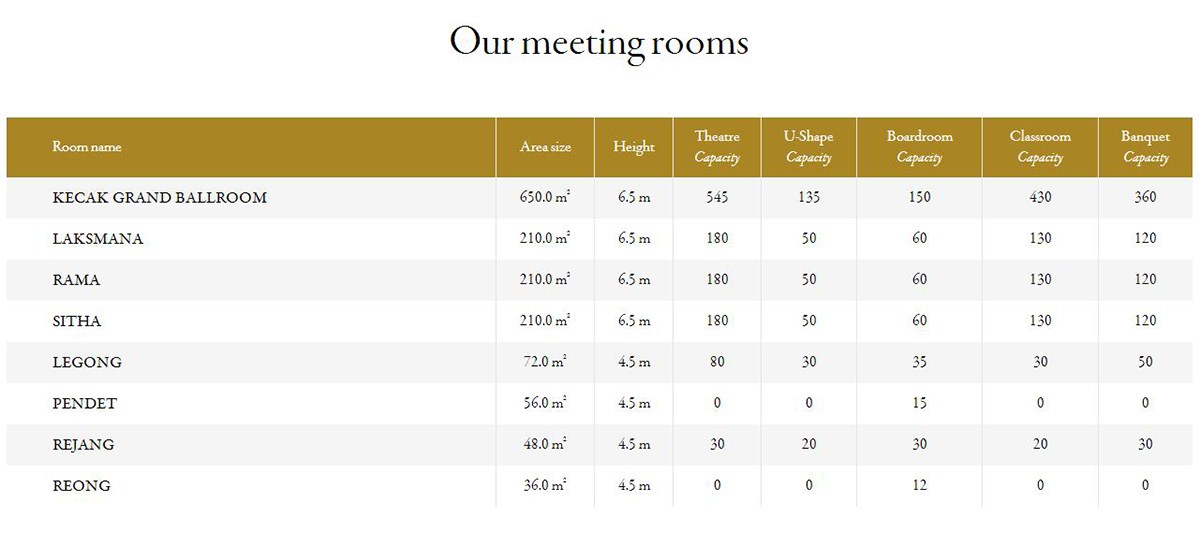Viewport: 1200px width, 540px height.
Task: Select the RAMA room name
Action: tap(77, 280)
